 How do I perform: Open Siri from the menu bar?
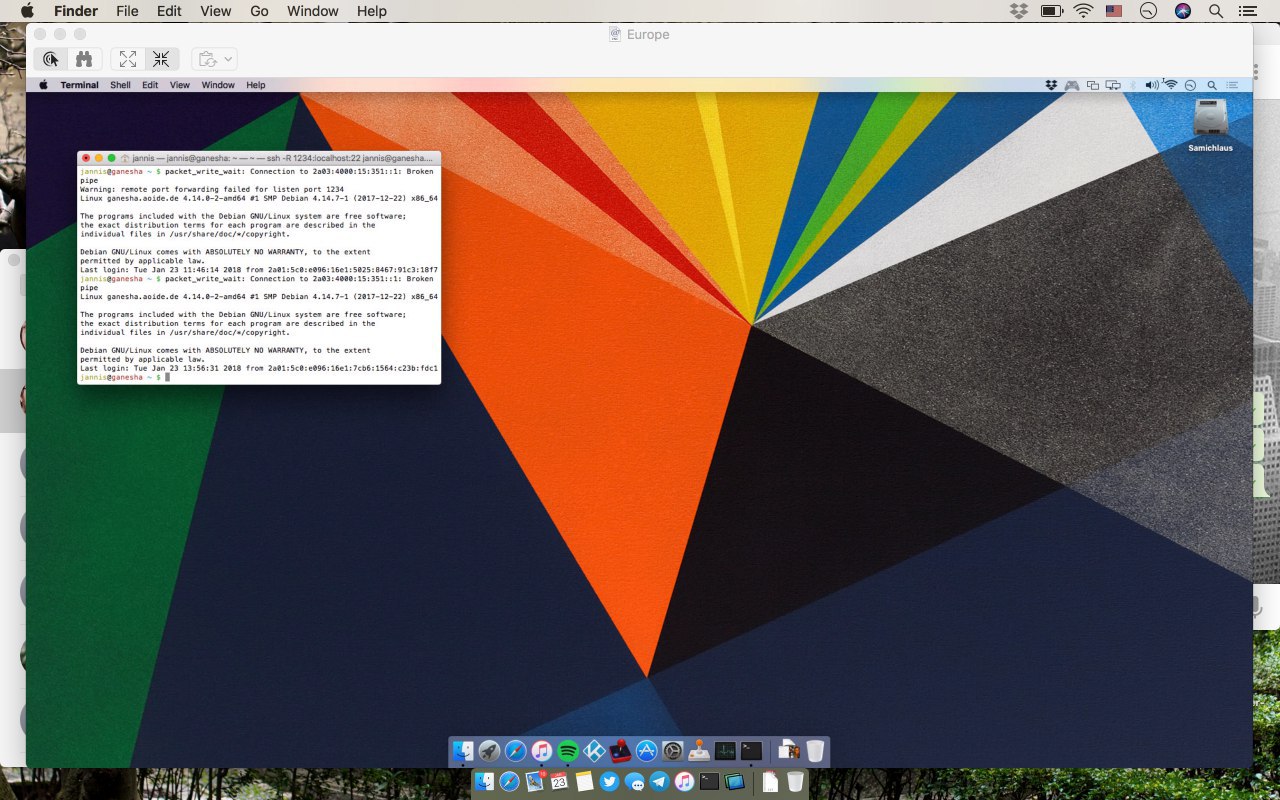(x=1183, y=11)
